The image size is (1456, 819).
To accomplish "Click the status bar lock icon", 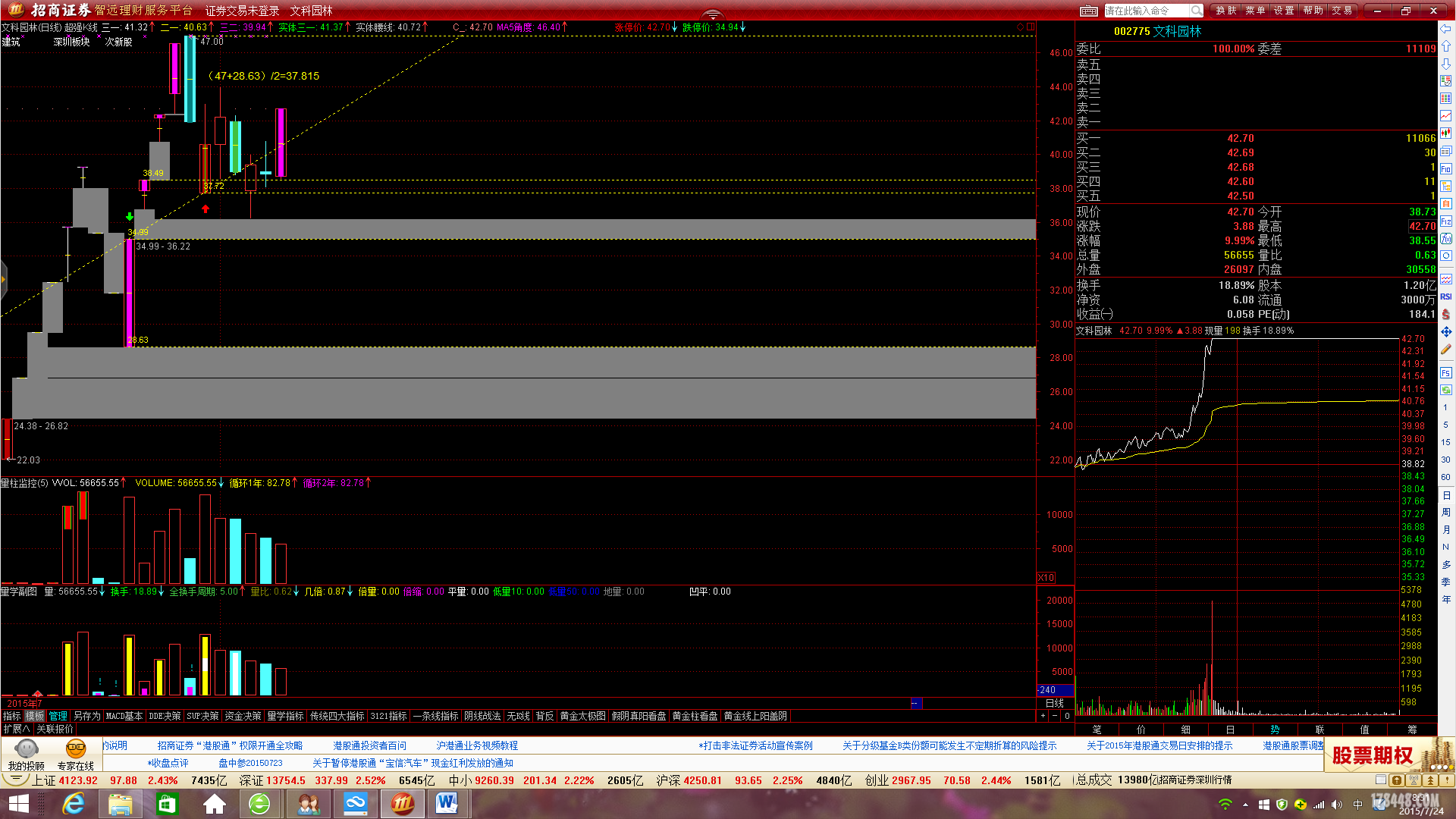I will (x=1397, y=780).
